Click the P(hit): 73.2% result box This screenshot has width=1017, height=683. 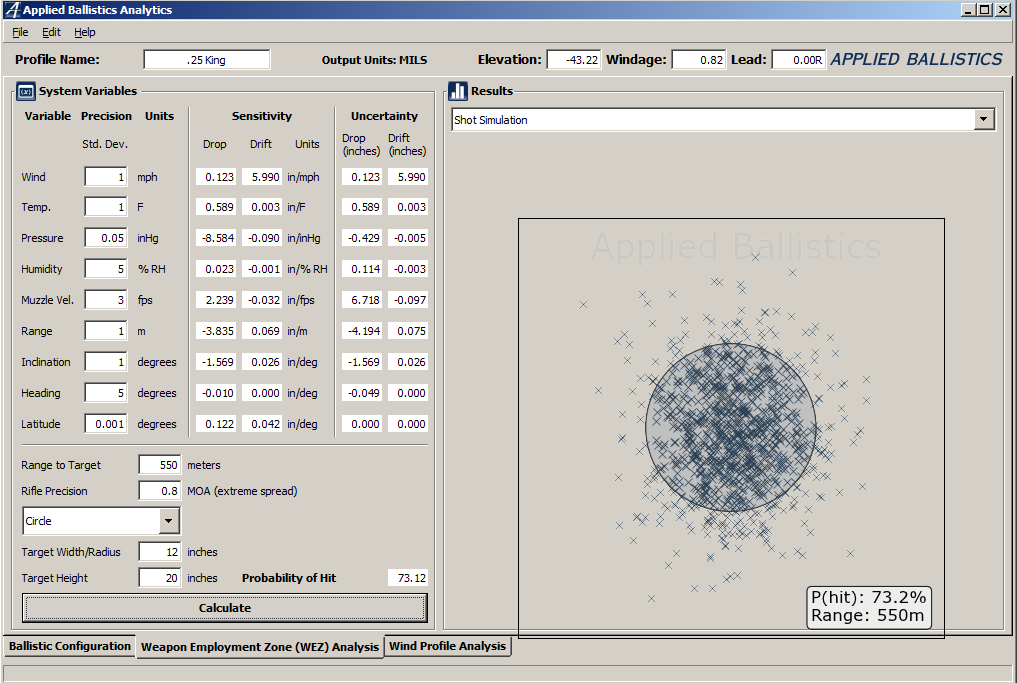[869, 606]
